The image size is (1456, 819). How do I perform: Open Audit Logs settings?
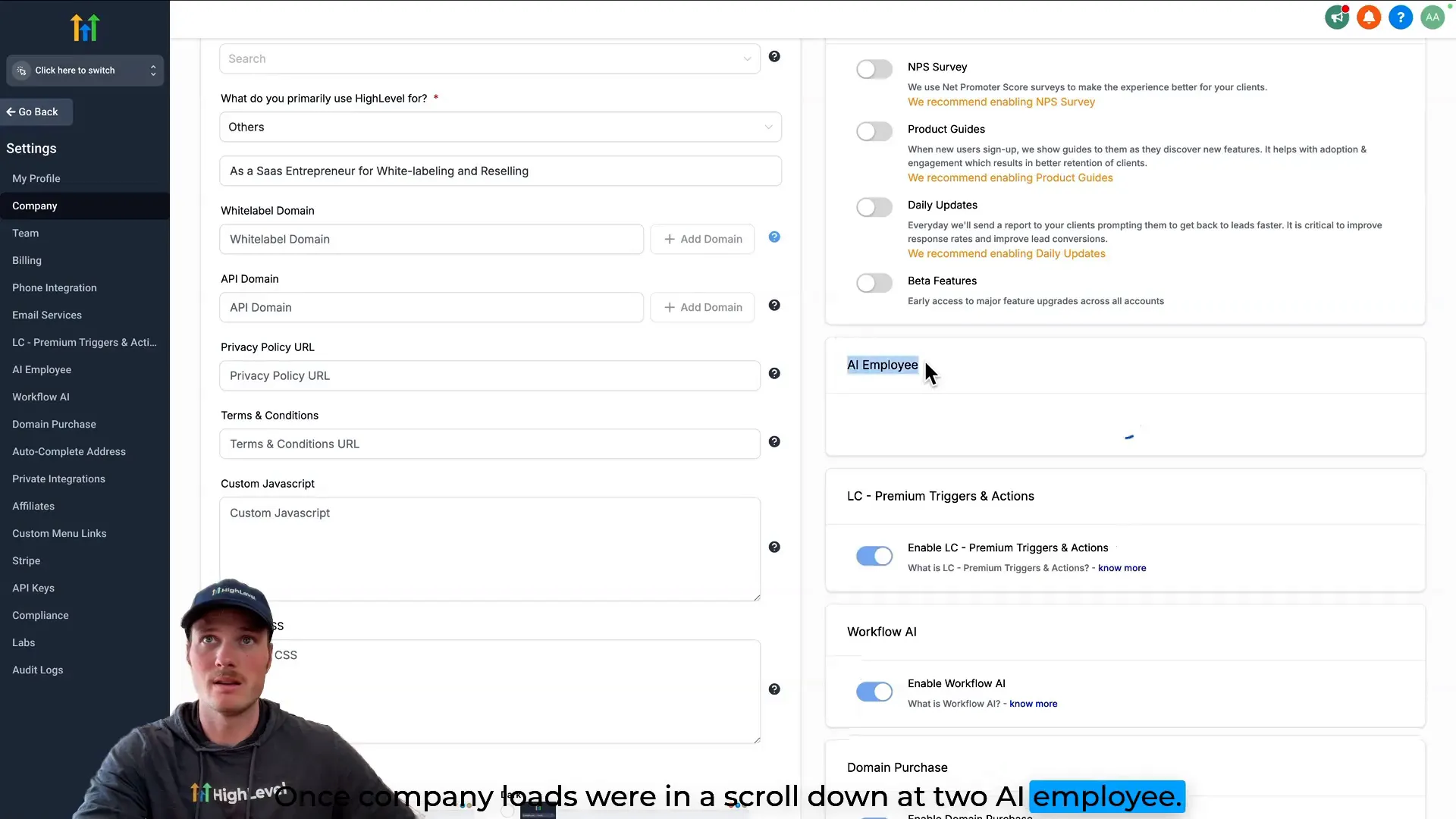(38, 670)
